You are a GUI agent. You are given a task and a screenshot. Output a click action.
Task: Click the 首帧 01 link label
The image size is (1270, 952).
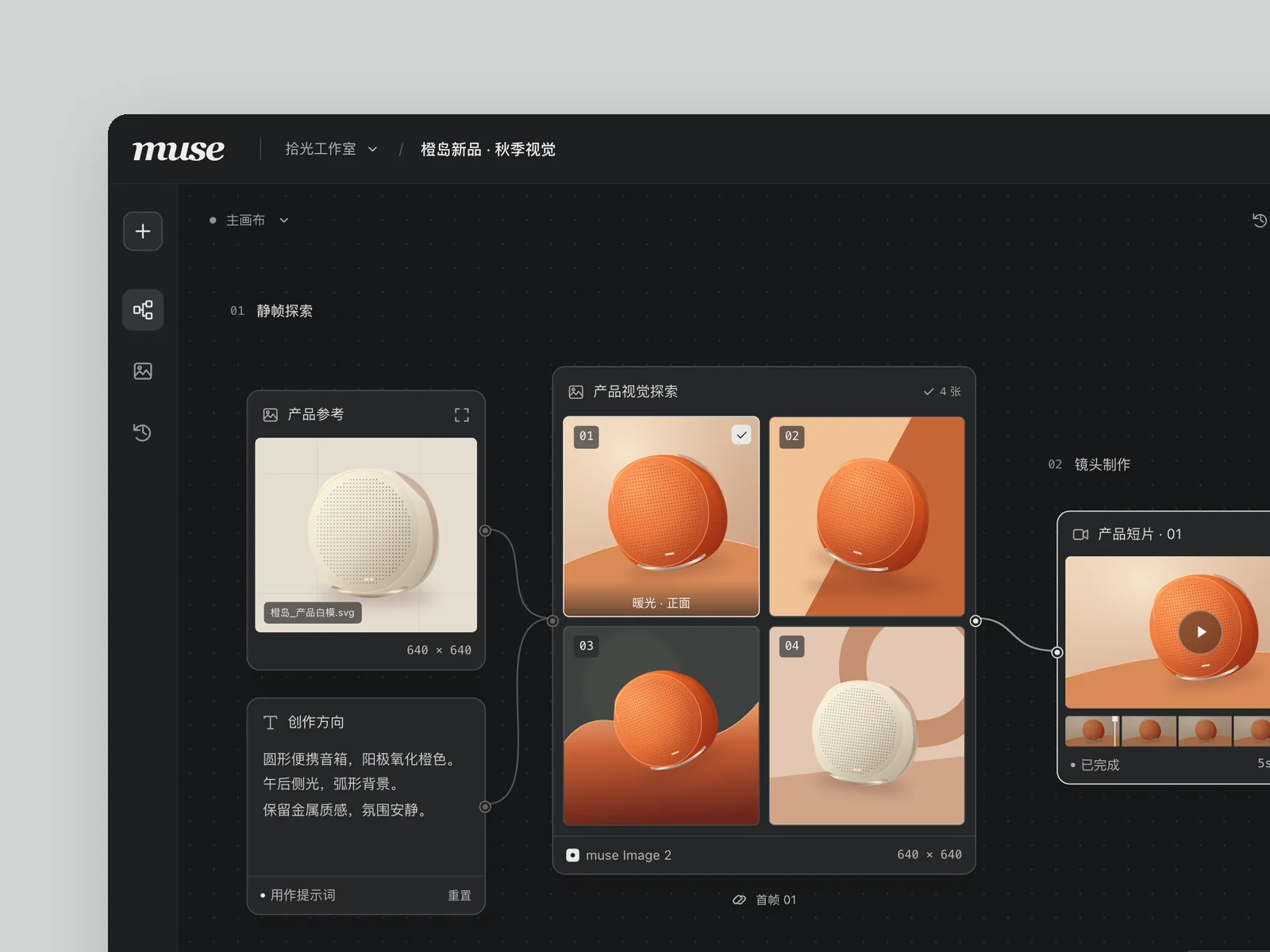[775, 900]
